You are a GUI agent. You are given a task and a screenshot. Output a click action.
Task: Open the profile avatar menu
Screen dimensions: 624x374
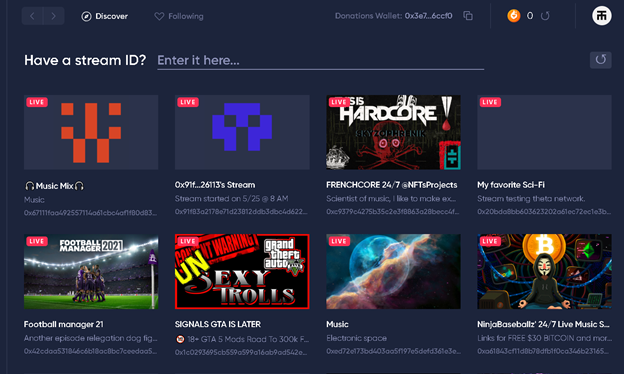[x=601, y=16]
